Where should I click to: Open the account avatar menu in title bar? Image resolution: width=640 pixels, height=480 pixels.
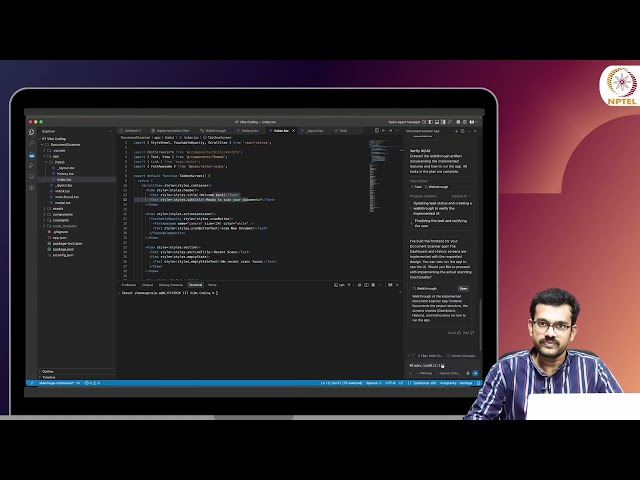coord(472,122)
